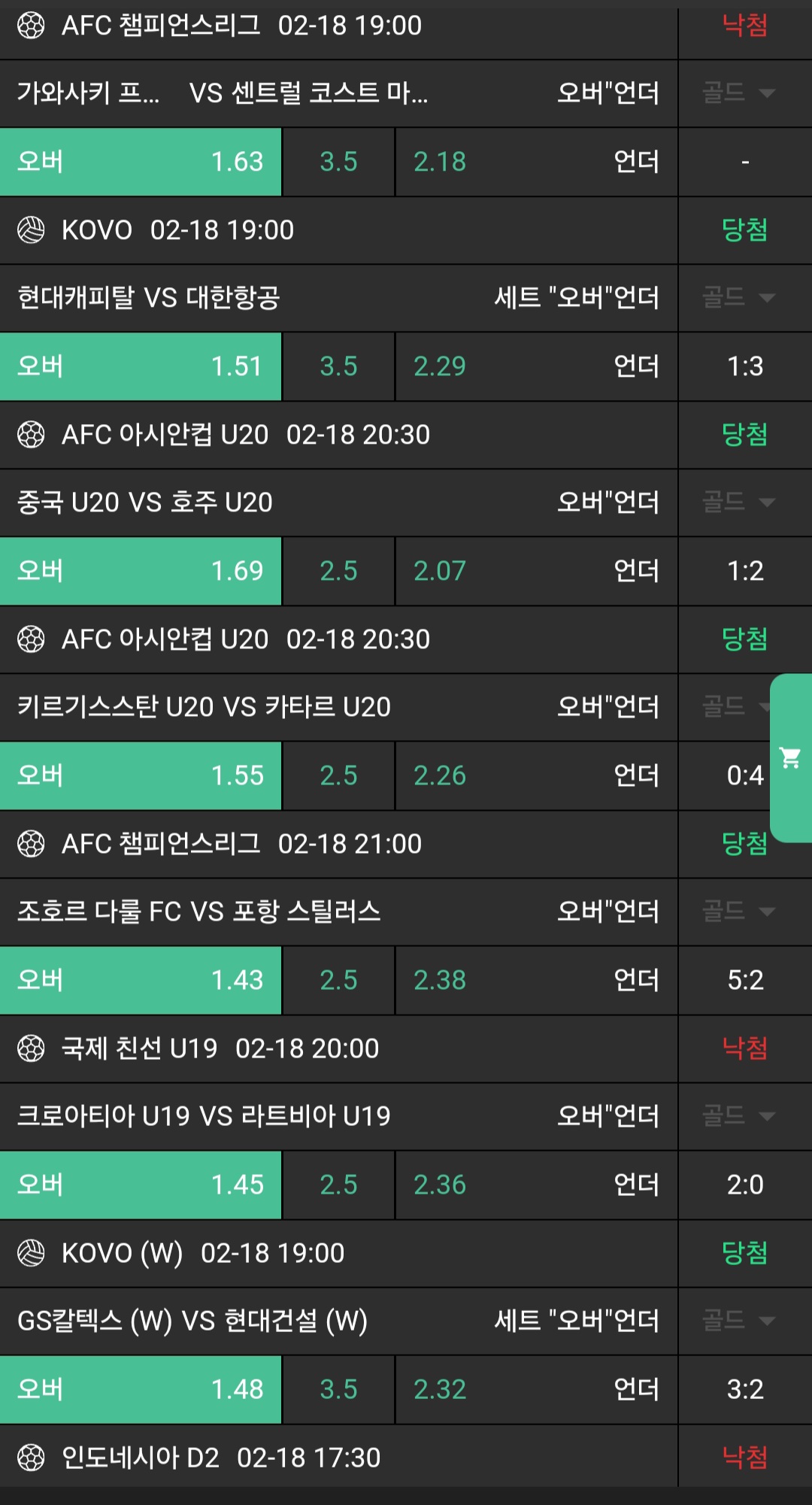Image resolution: width=812 pixels, height=1505 pixels.
Task: Click 언더 2.26 for 키르기스스탄 U20 match
Action: click(x=536, y=775)
